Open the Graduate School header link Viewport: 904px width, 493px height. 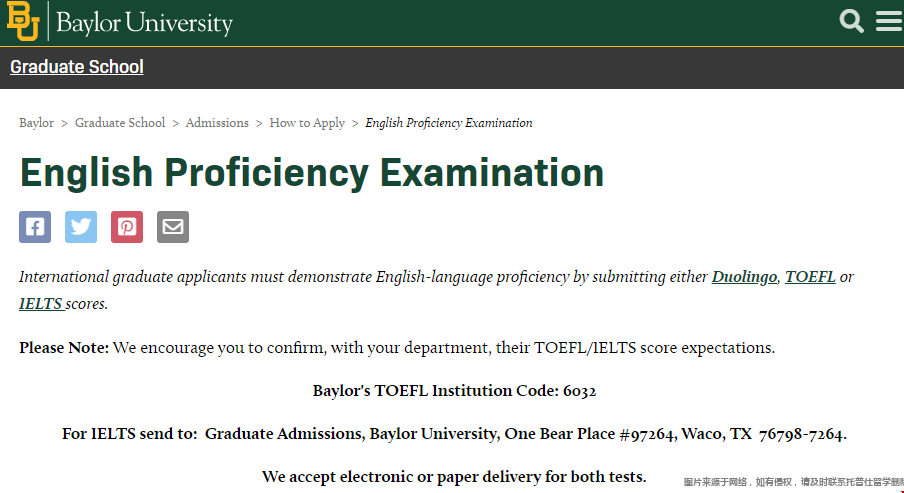[x=77, y=67]
